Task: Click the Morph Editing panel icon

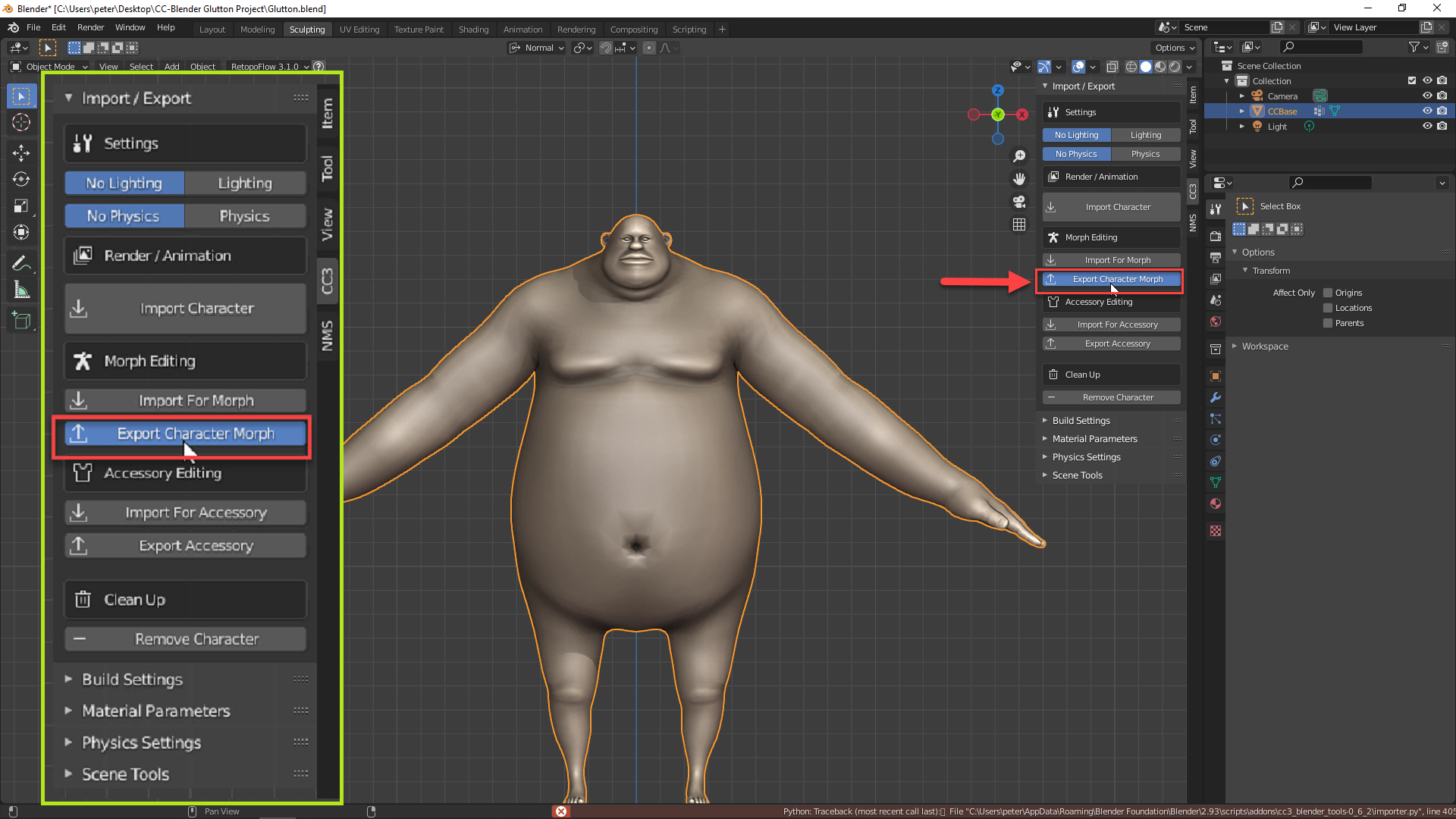Action: [83, 360]
